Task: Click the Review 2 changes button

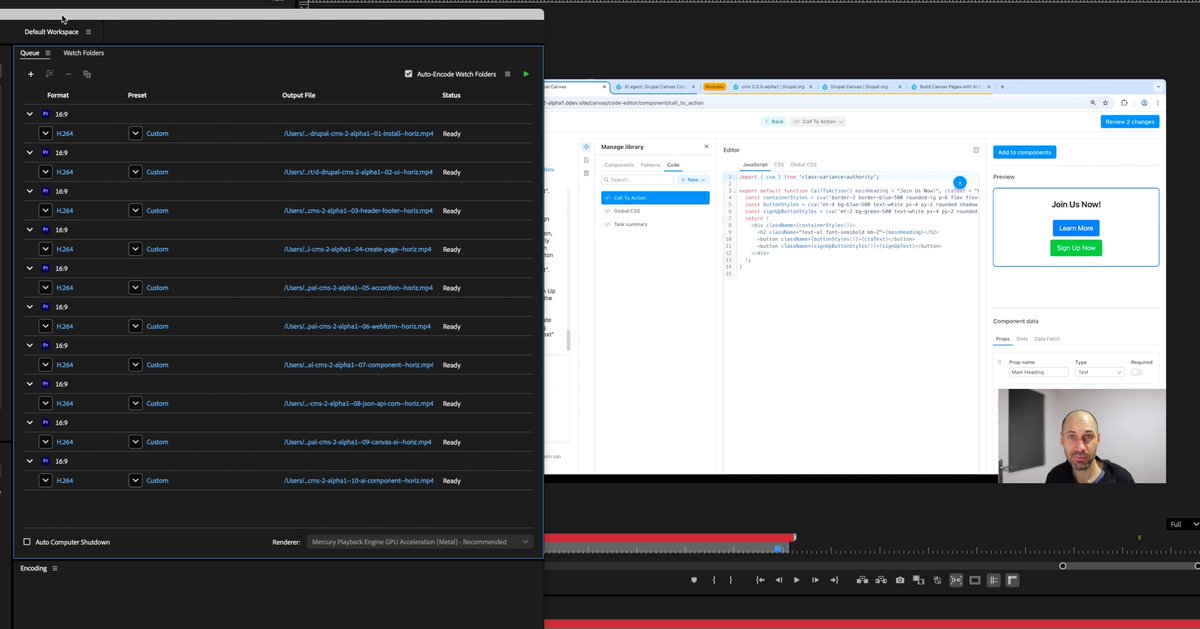Action: [x=1130, y=121]
